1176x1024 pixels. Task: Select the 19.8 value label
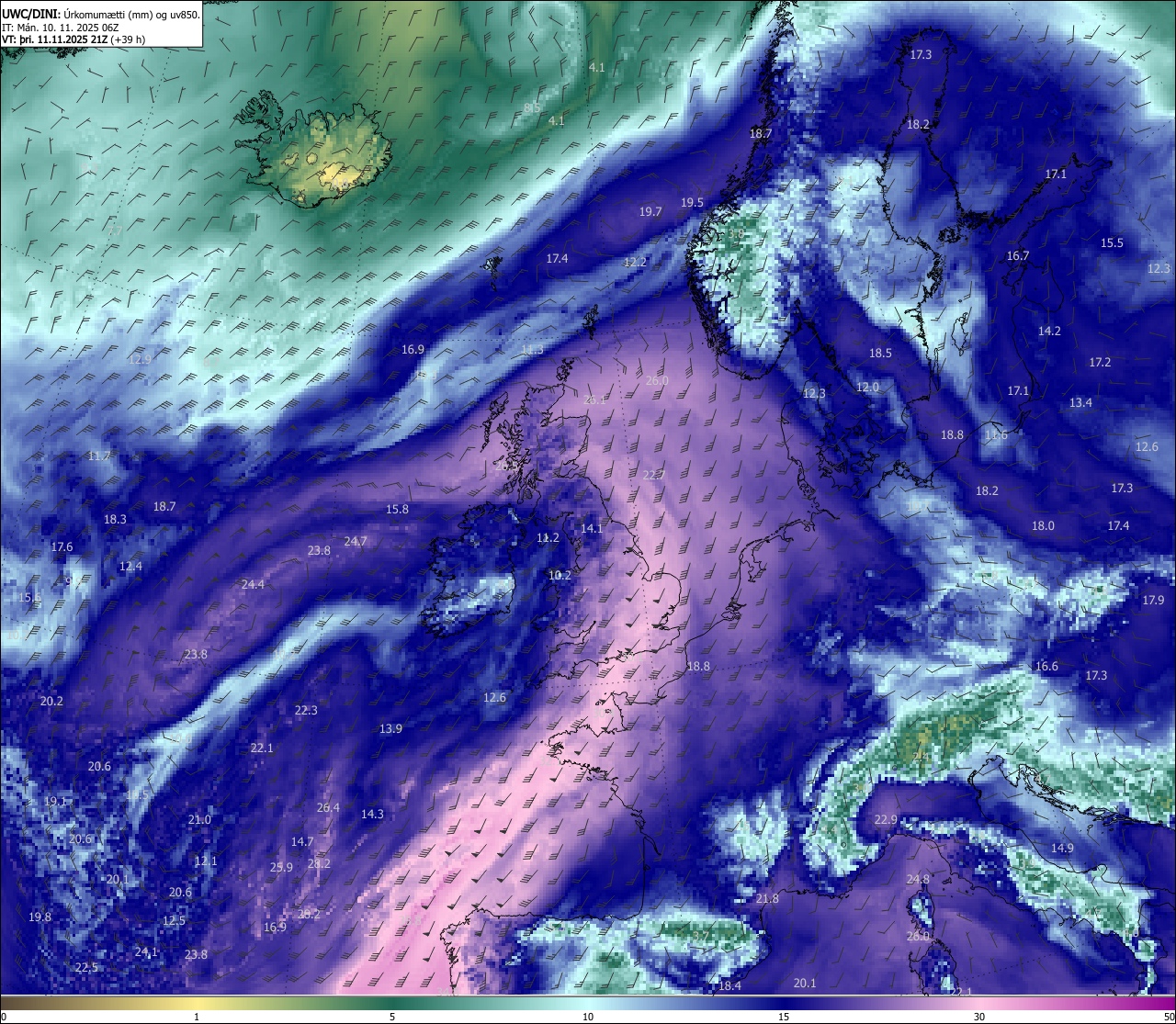click(40, 917)
